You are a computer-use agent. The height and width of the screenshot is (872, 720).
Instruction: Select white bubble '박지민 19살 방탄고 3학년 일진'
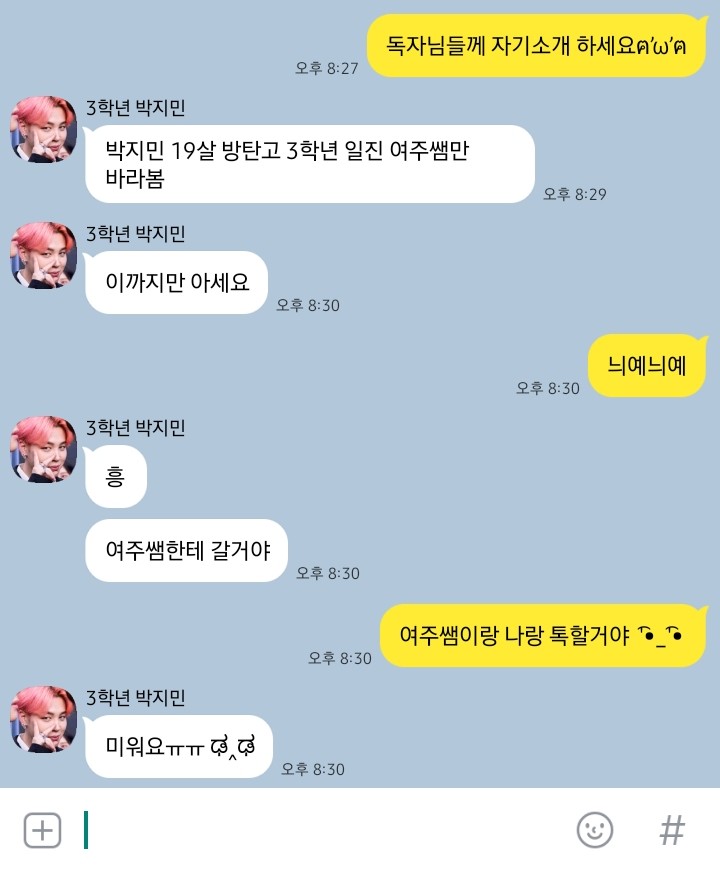pyautogui.click(x=310, y=164)
